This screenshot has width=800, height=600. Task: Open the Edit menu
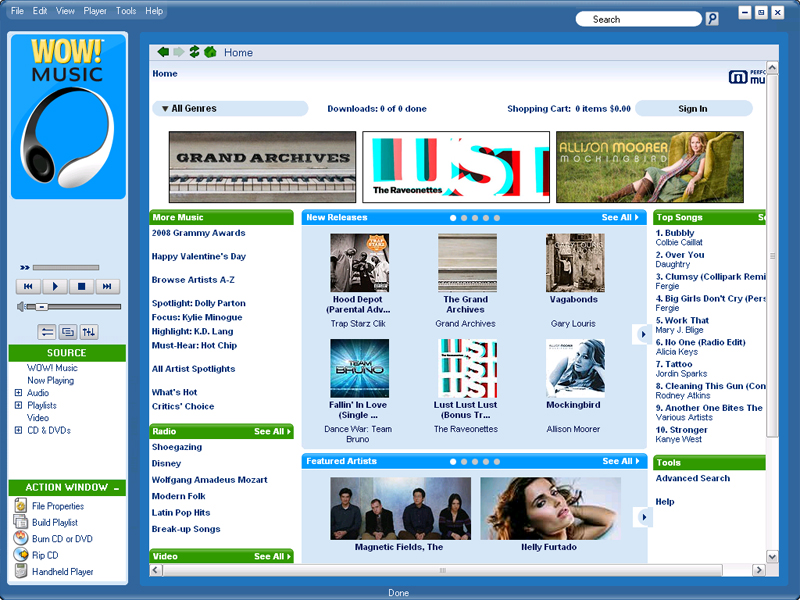pyautogui.click(x=40, y=11)
